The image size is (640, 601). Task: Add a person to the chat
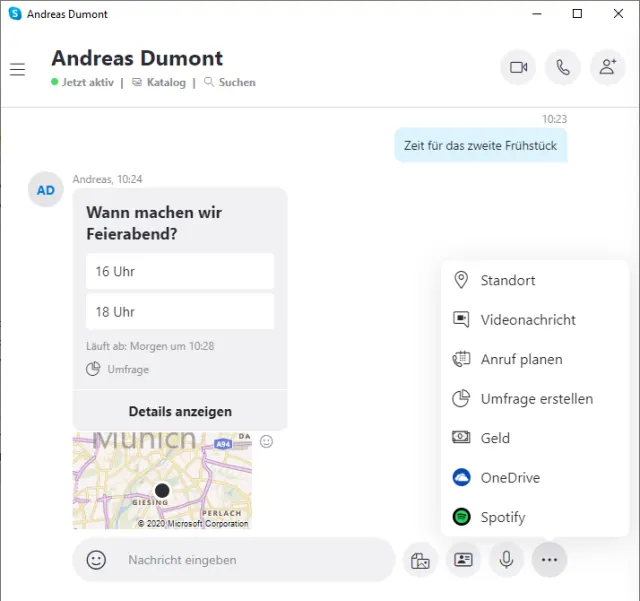(607, 68)
